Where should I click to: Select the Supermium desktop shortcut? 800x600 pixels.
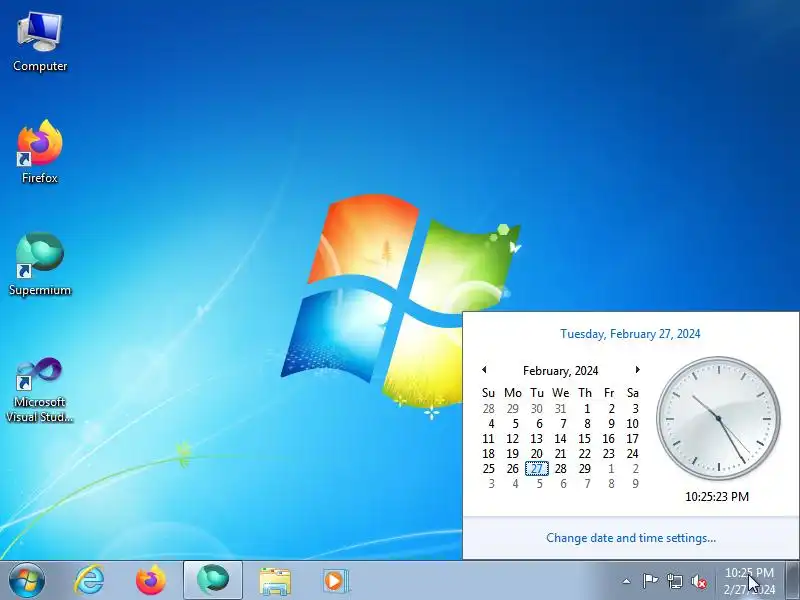[40, 264]
